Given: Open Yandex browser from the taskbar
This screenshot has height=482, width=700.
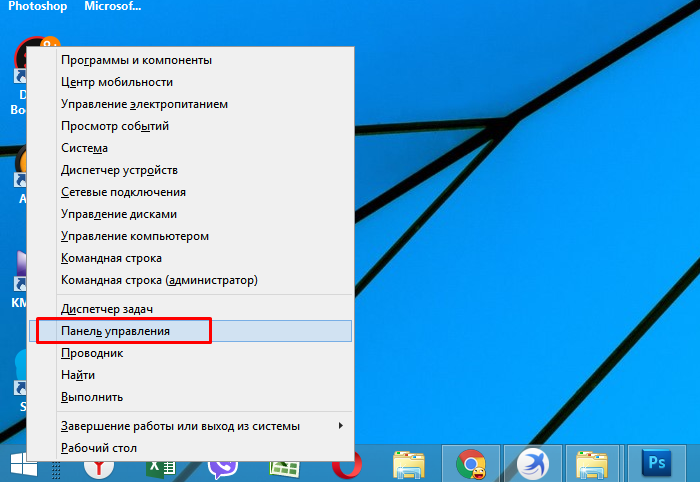Looking at the screenshot, I should (x=98, y=466).
